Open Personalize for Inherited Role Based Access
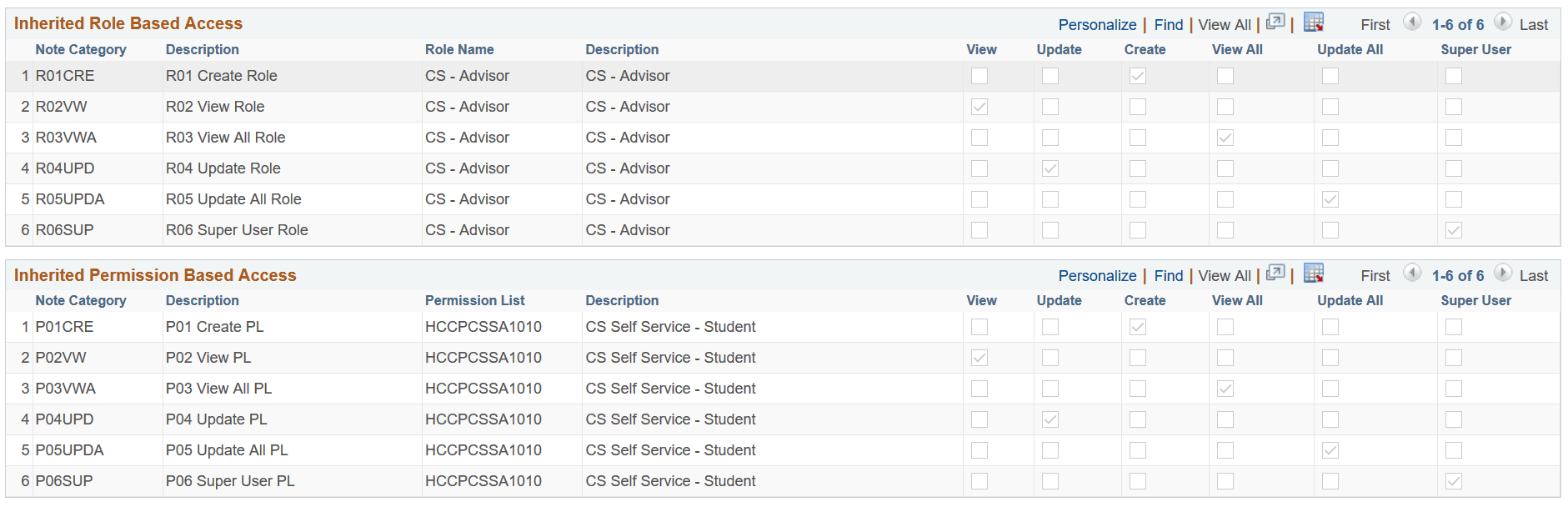The height and width of the screenshot is (507, 1568). click(1097, 24)
